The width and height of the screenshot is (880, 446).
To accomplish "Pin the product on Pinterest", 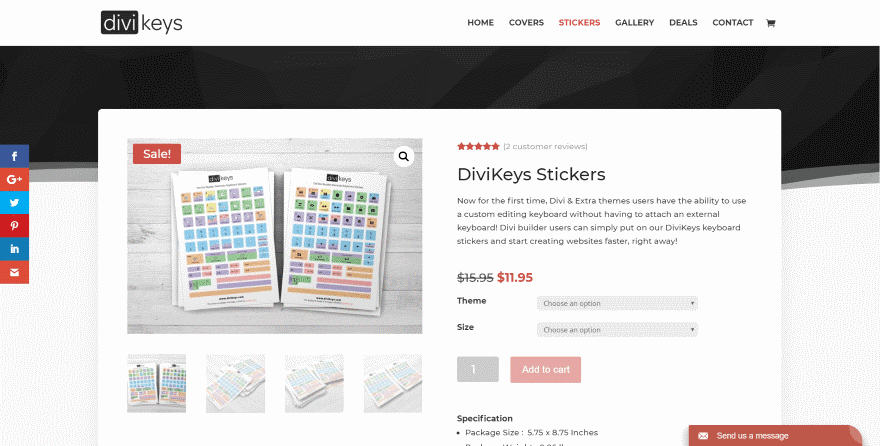I will click(14, 226).
